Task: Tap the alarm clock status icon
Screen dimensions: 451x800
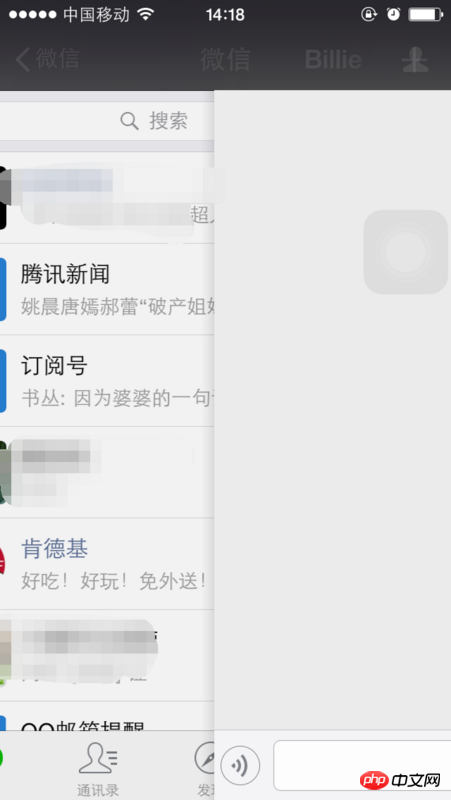Action: [393, 14]
